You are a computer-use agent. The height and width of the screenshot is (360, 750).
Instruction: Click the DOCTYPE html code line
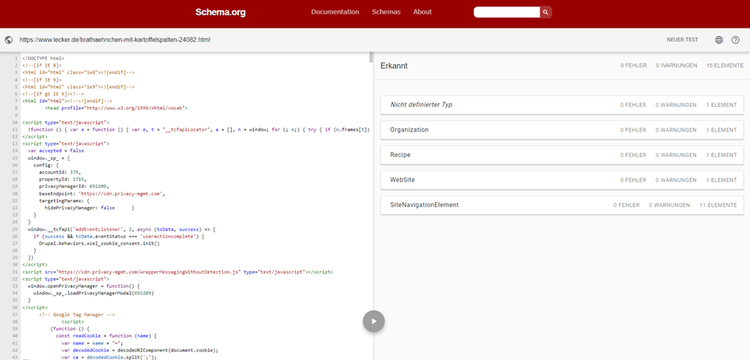(43, 58)
